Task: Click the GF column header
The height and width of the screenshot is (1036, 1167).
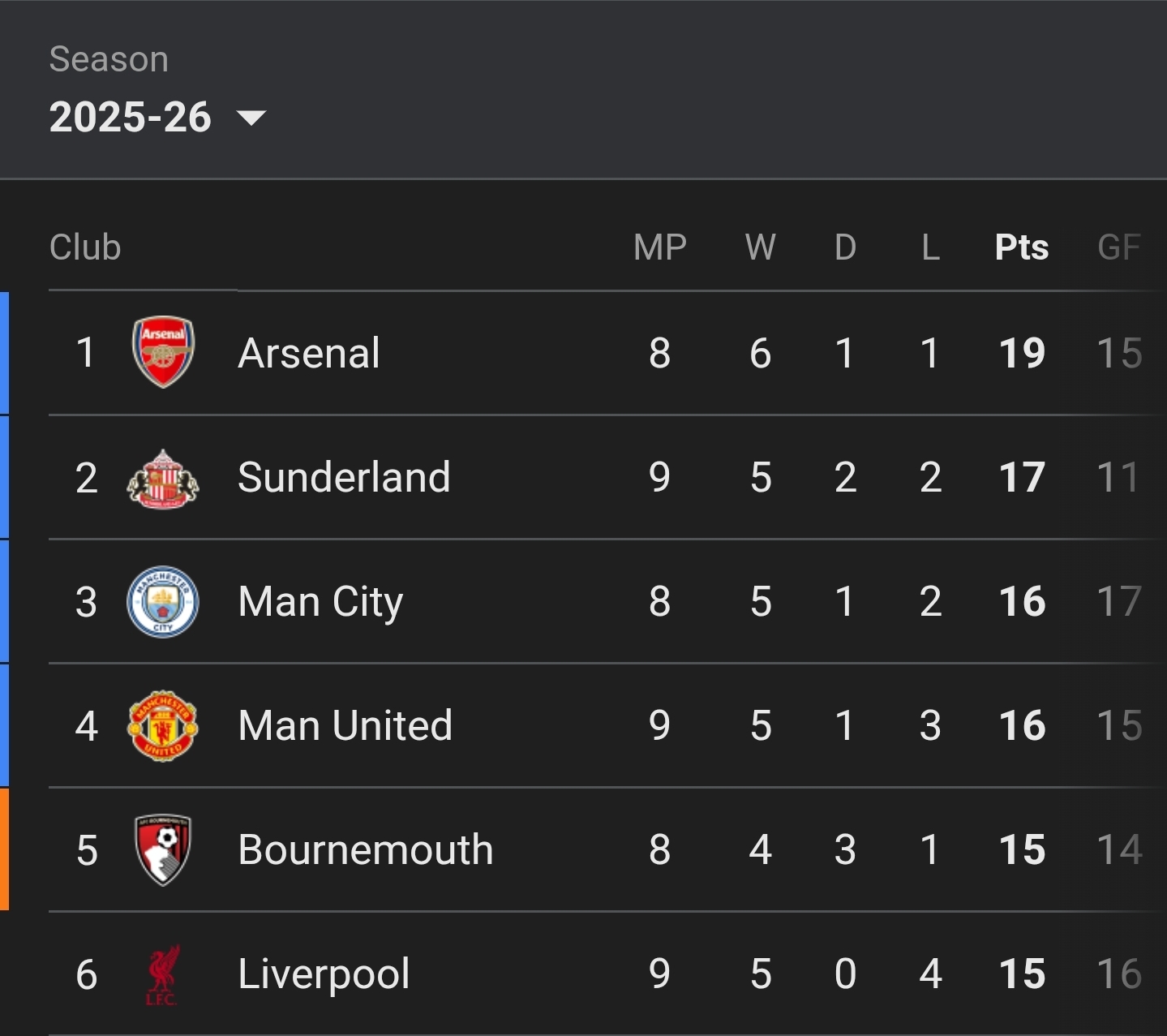Action: pyautogui.click(x=1119, y=247)
